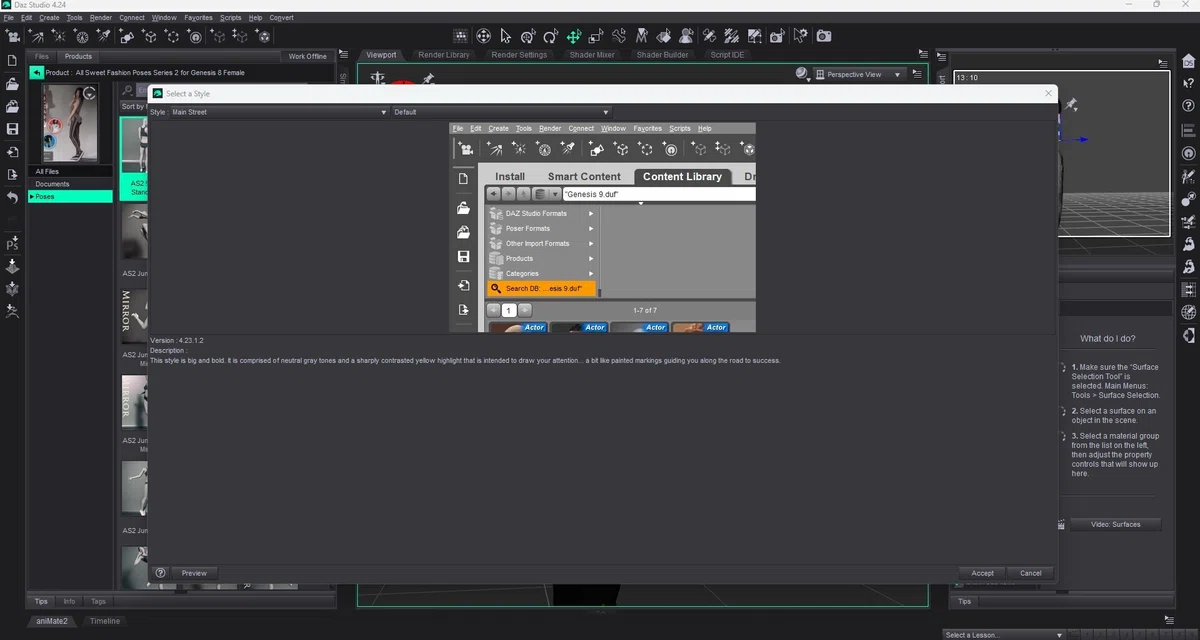This screenshot has width=1200, height=640.
Task: Click the Accept button in style dialog
Action: 982,573
